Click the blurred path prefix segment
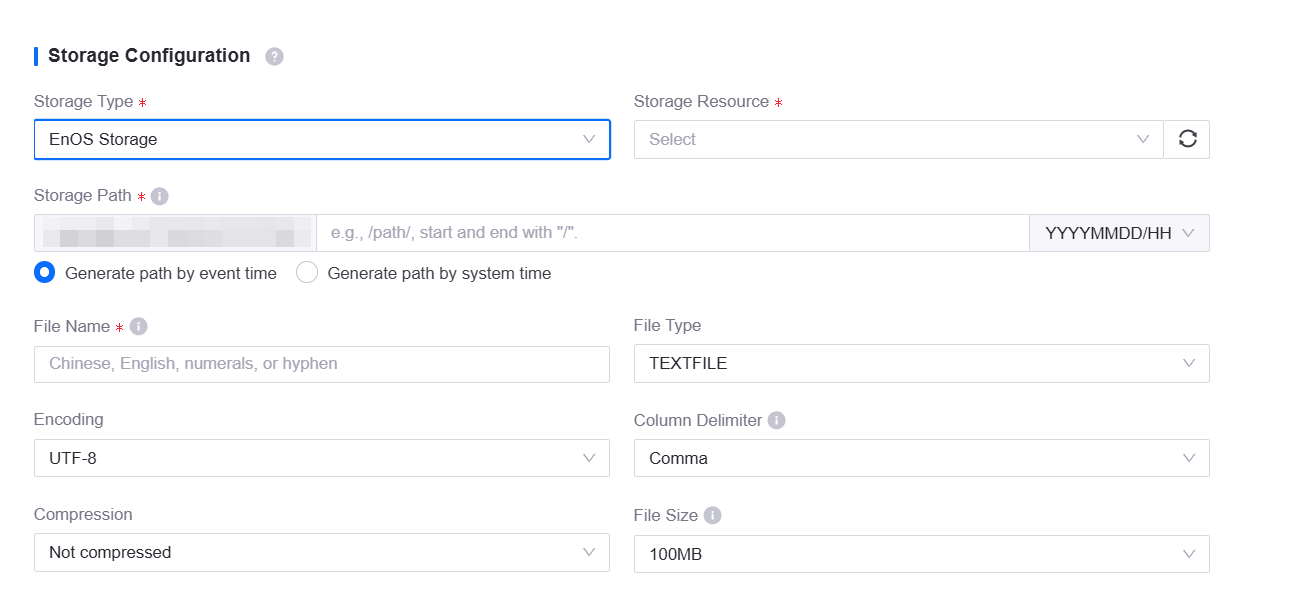Image resolution: width=1302 pixels, height=602 pixels. pyautogui.click(x=170, y=232)
